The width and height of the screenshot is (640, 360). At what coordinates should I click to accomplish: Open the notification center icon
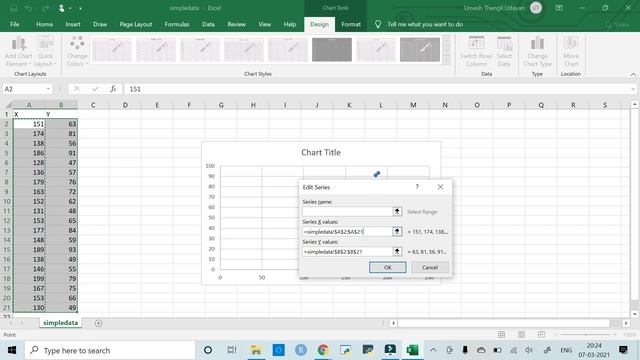click(623, 350)
